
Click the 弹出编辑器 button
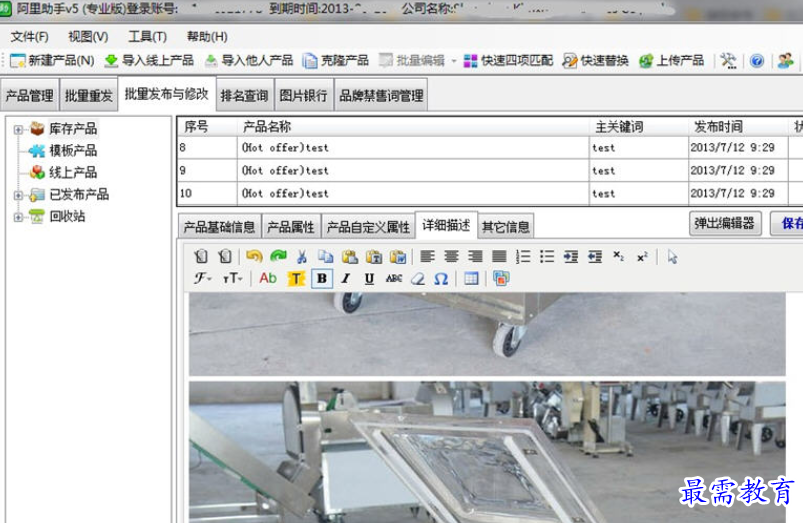[725, 223]
